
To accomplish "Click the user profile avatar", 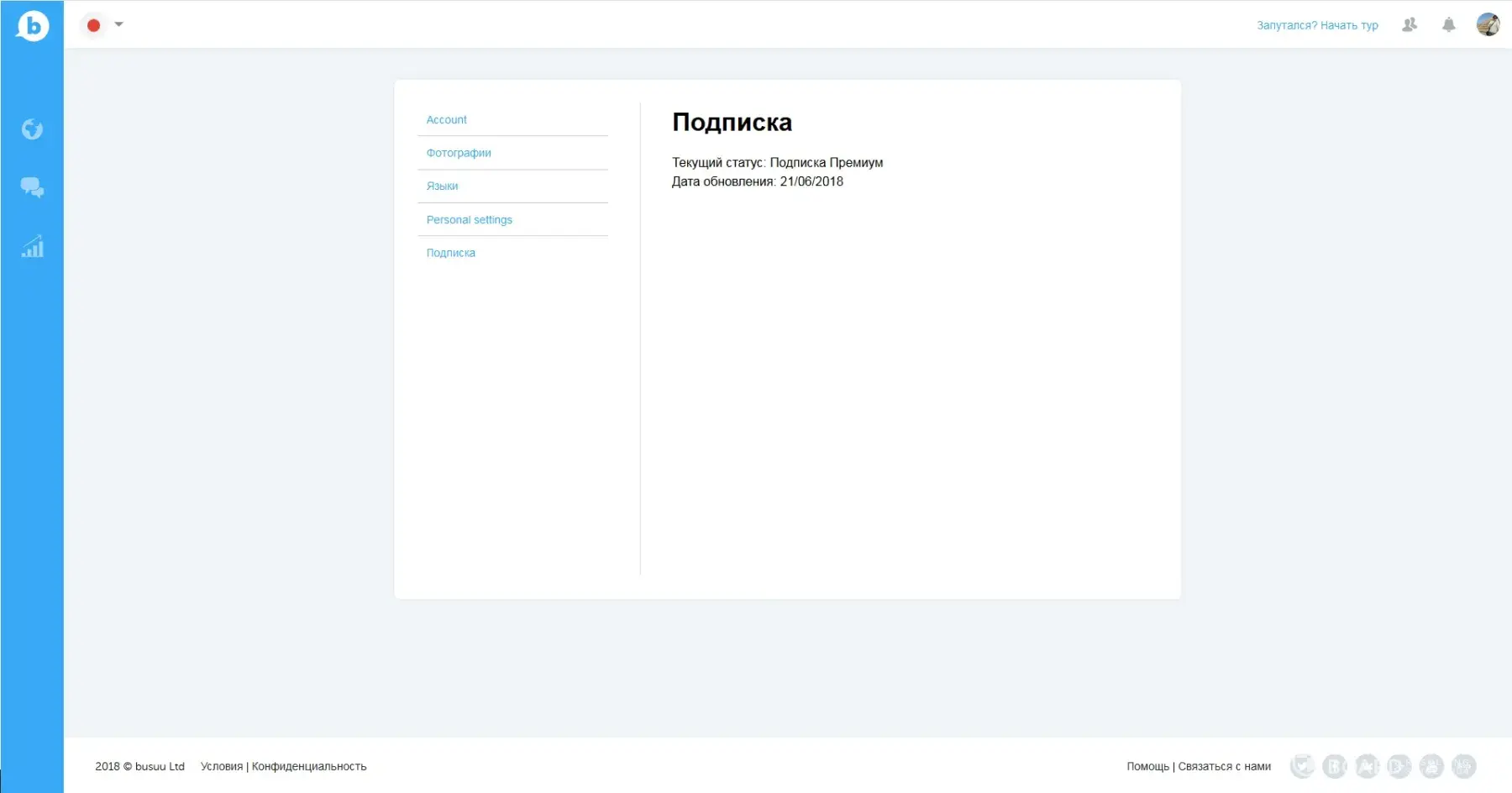I will click(1488, 24).
